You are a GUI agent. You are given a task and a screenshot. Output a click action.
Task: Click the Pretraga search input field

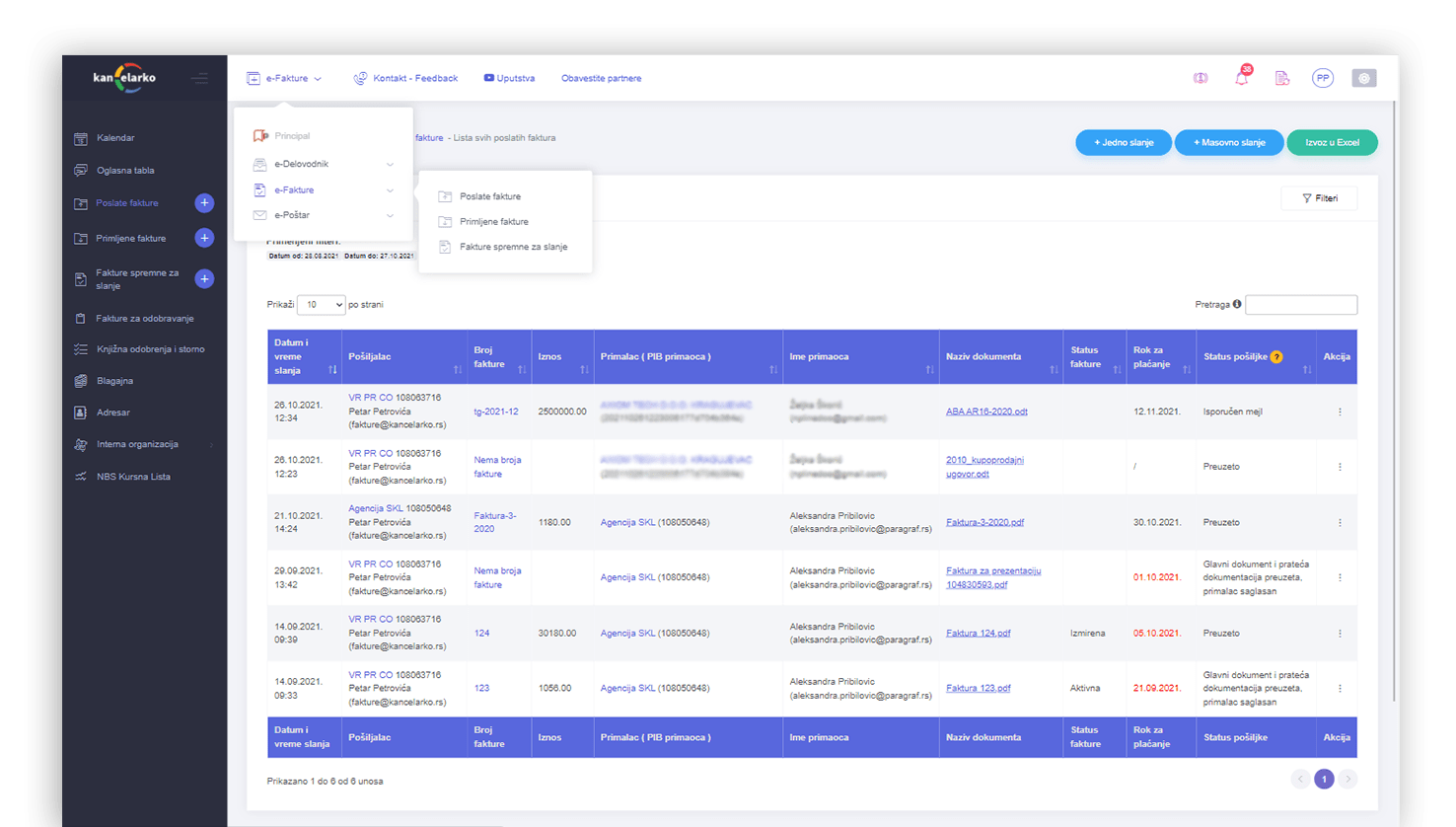1300,305
